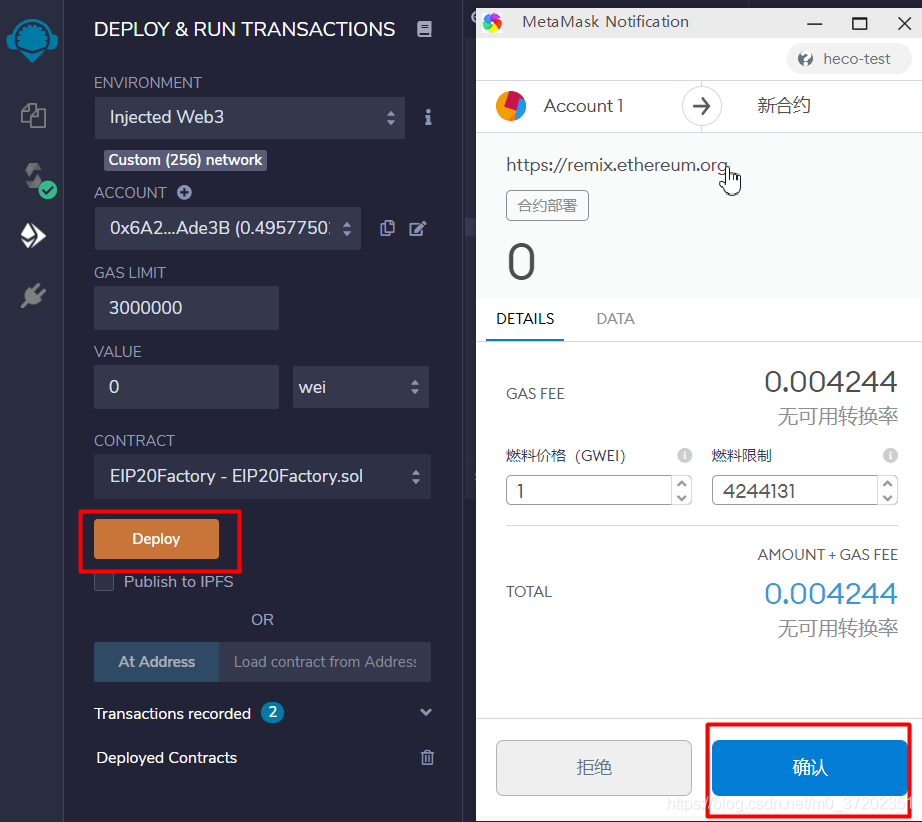The height and width of the screenshot is (822, 922).
Task: Increase the gas limit stepper in MetaMask
Action: point(888,483)
